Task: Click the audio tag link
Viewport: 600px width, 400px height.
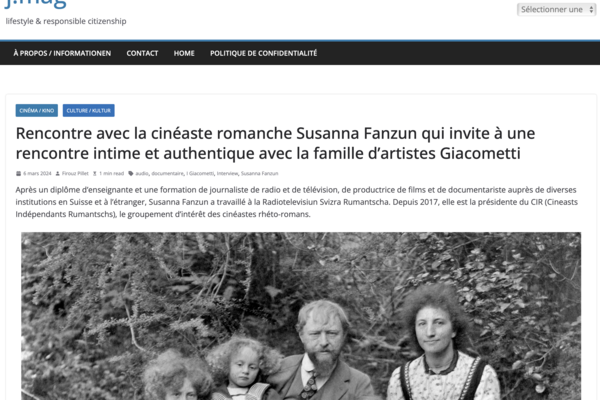Action: click(x=142, y=173)
